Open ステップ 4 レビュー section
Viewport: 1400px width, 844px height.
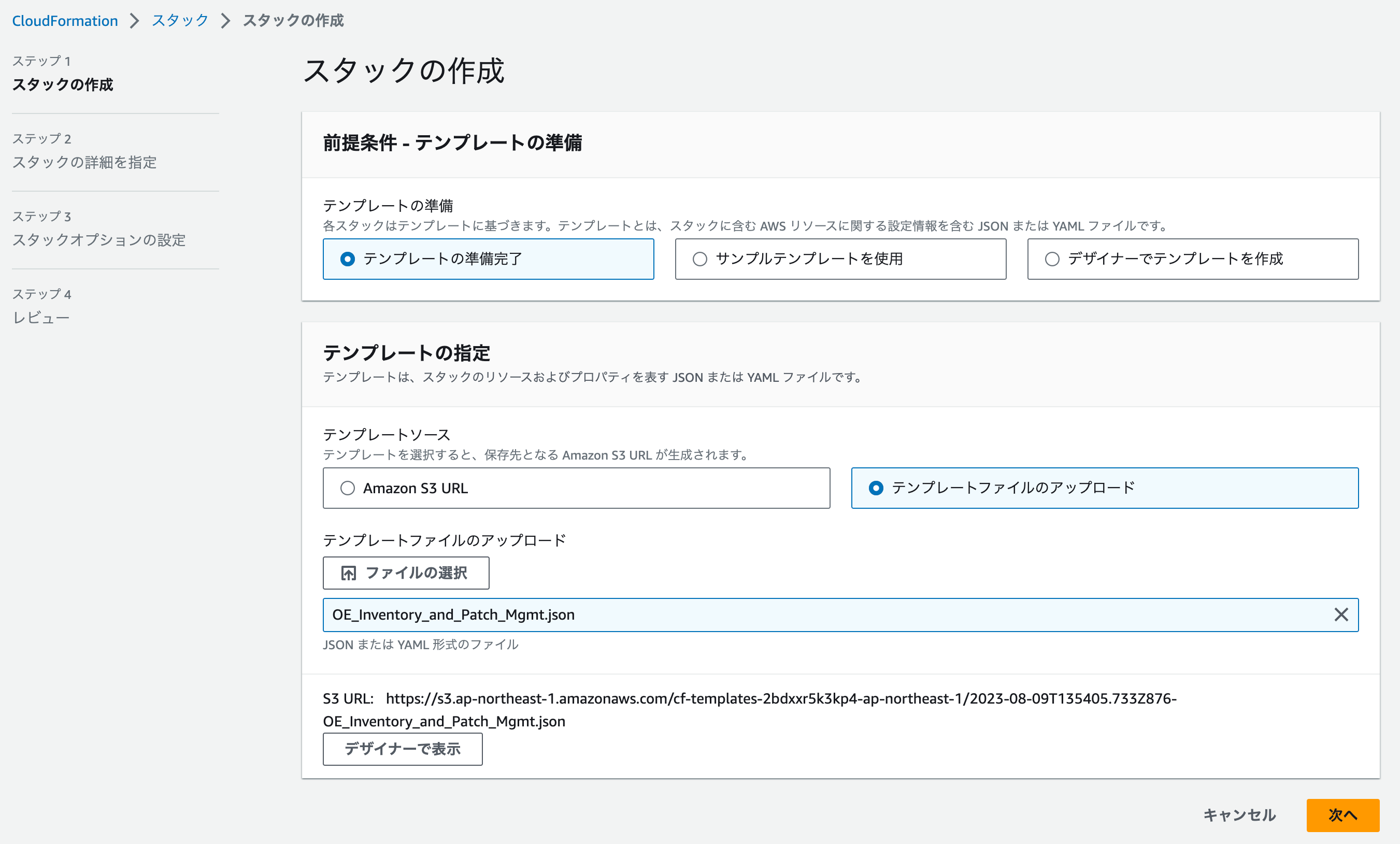[x=40, y=318]
